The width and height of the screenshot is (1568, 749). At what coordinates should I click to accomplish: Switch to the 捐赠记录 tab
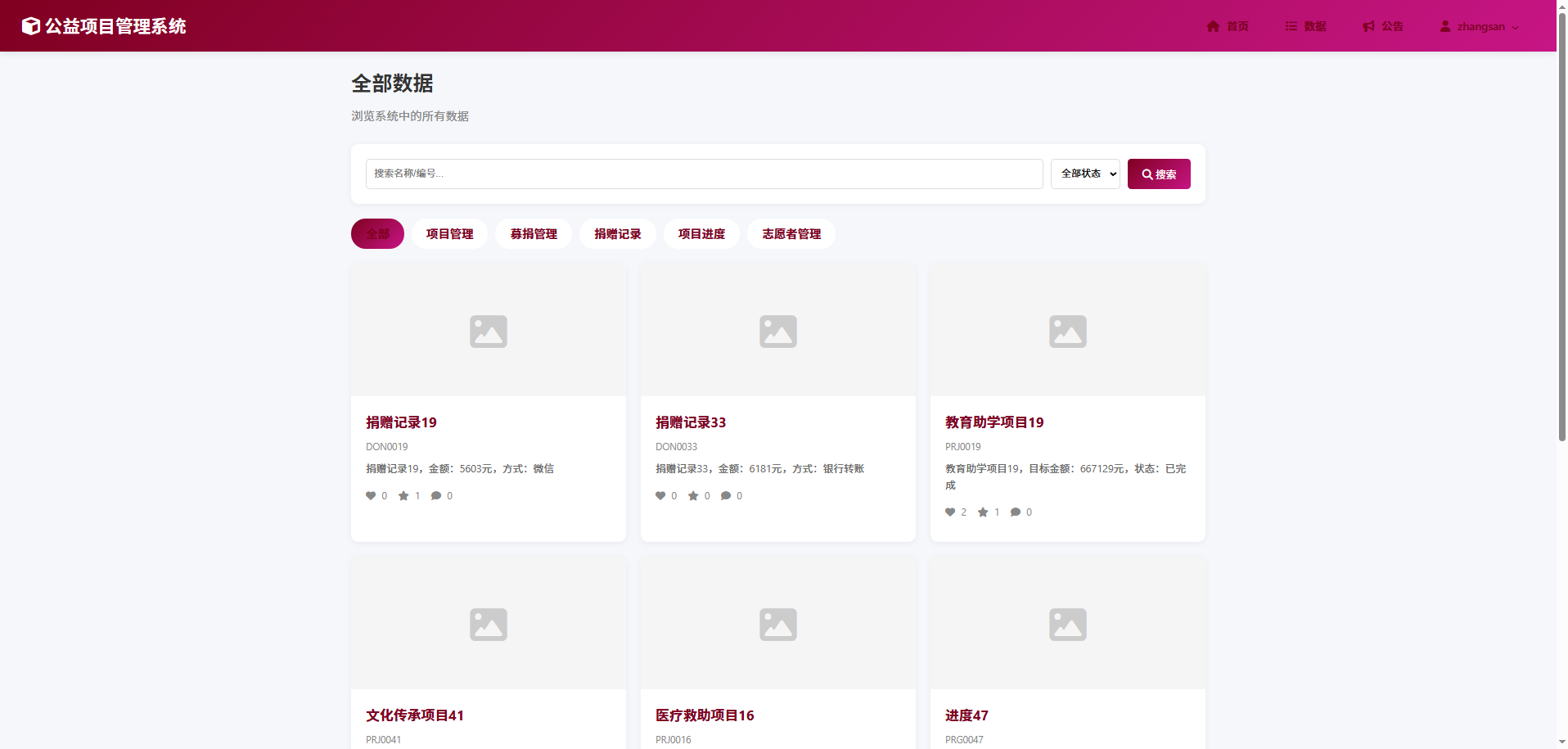coord(618,233)
